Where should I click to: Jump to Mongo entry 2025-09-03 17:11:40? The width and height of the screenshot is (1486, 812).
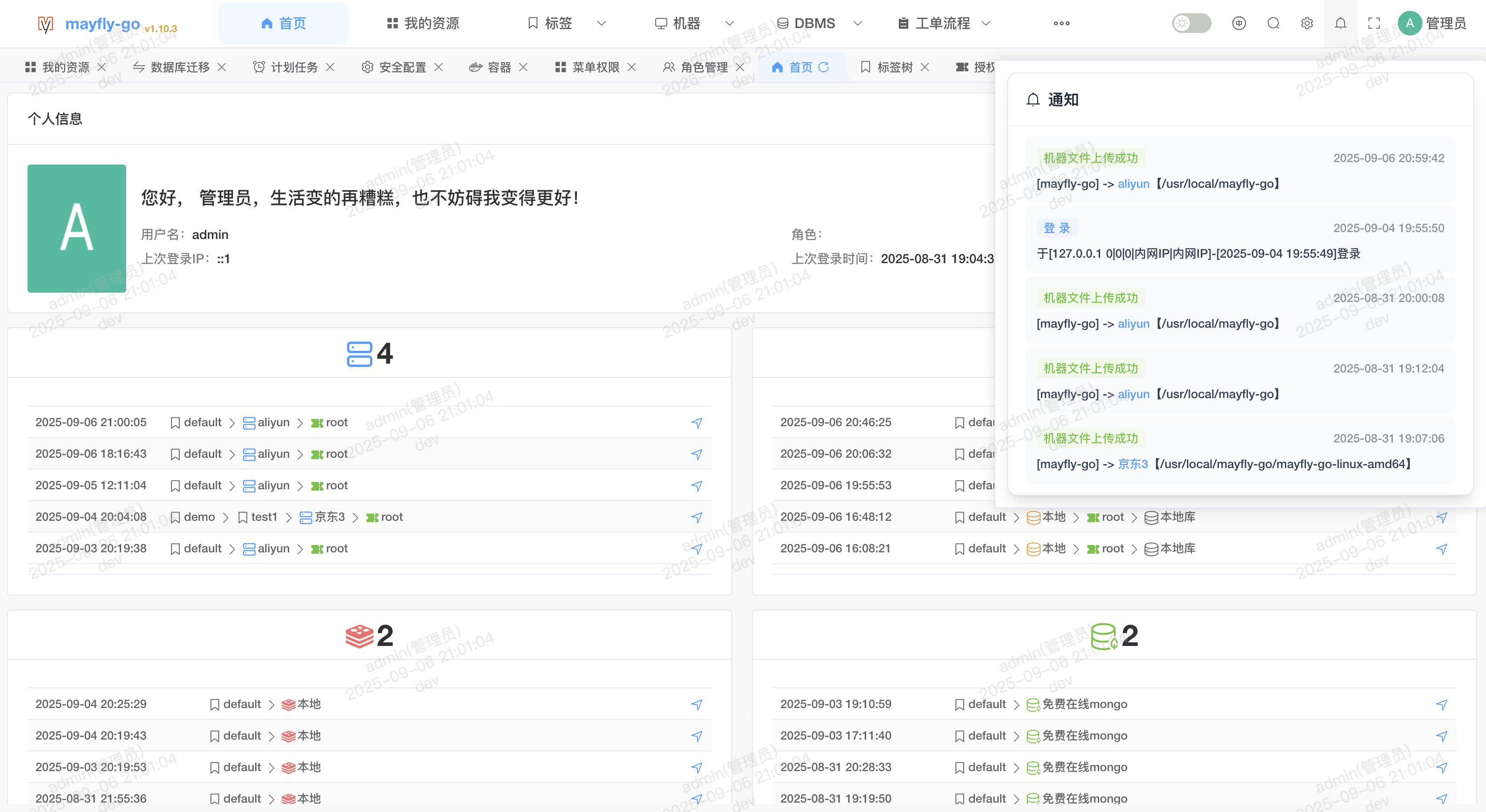tap(1442, 736)
